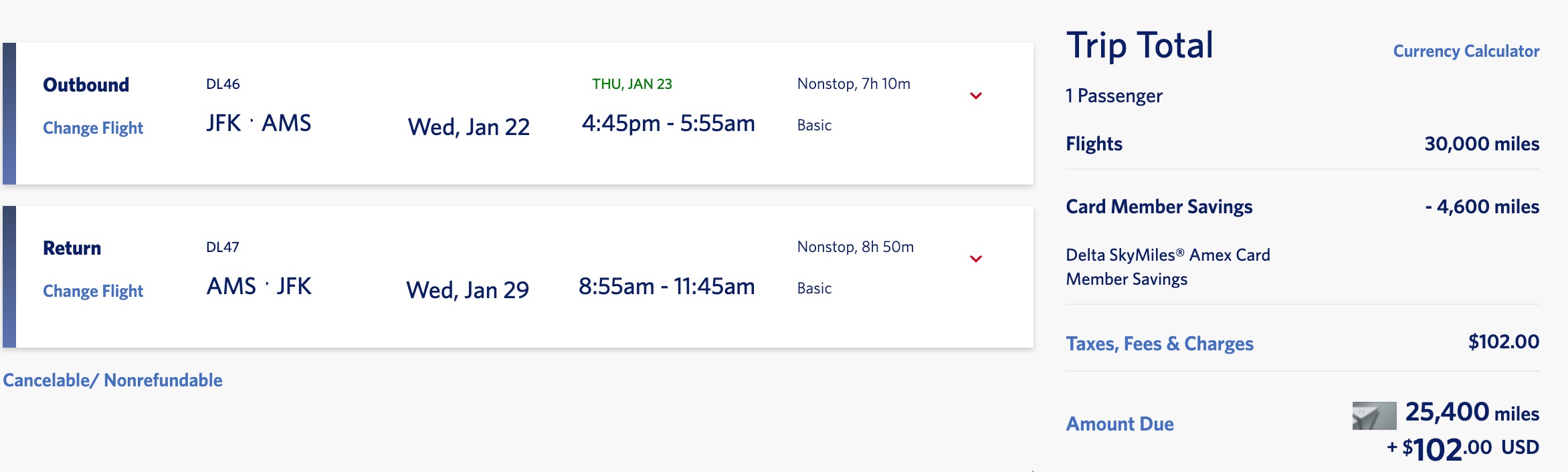This screenshot has width=1568, height=472.
Task: Click the AMS to JFK route text
Action: pos(258,287)
